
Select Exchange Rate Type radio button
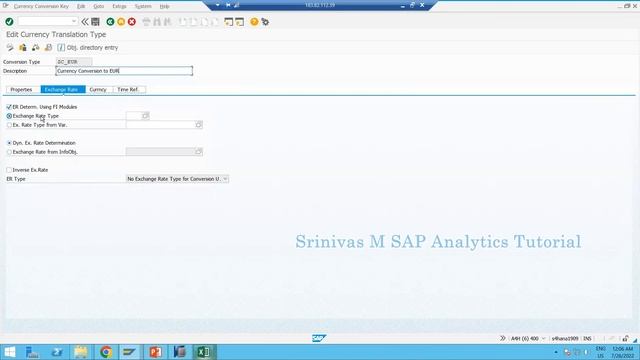pos(9,116)
